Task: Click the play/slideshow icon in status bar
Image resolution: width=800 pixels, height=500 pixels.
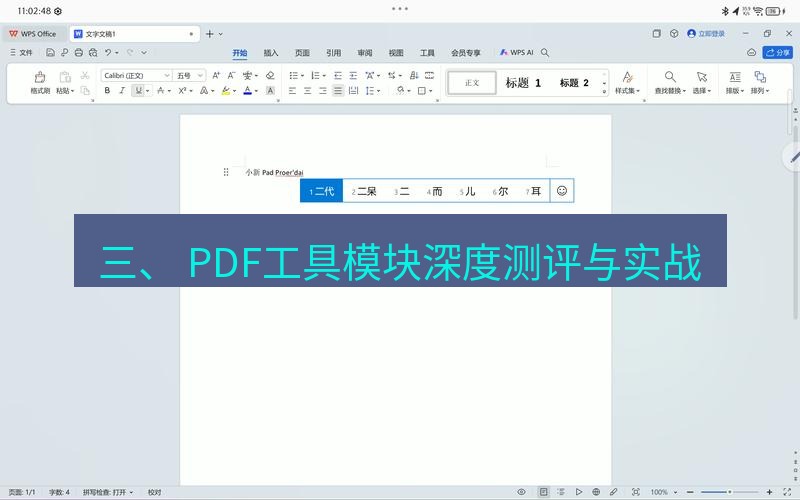Action: (x=579, y=492)
